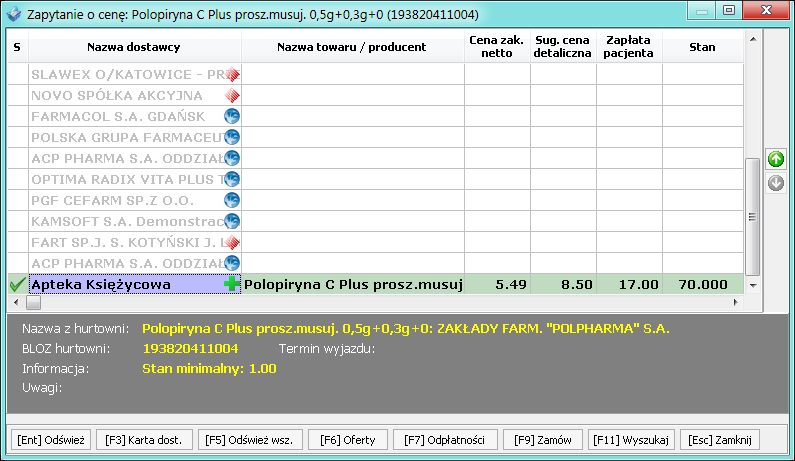Screen dimensions: 795x461
Task: Select the OPTIMA RADIX VITA PLUS row
Action: pos(376,179)
